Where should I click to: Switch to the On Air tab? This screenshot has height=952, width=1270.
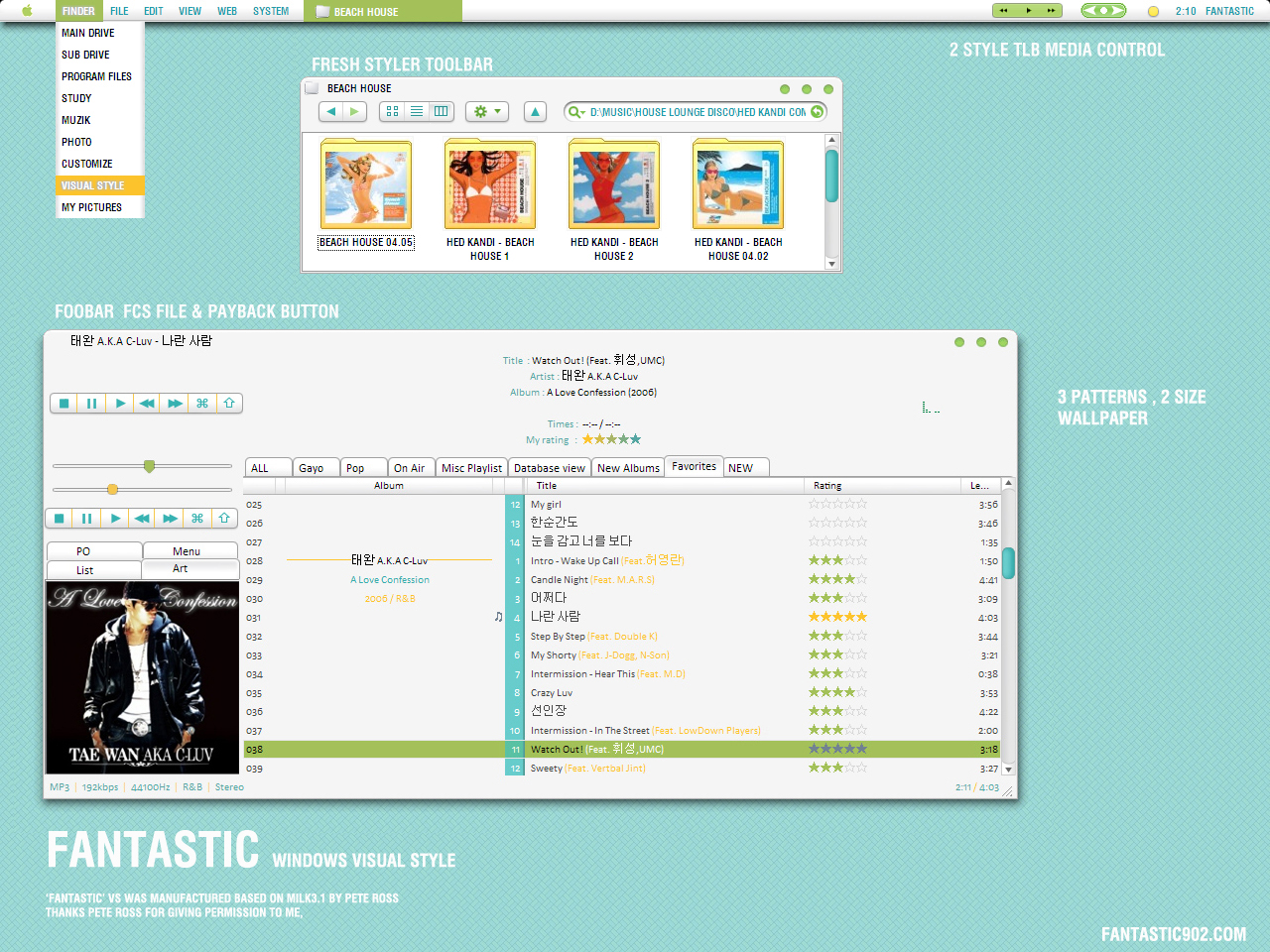411,468
